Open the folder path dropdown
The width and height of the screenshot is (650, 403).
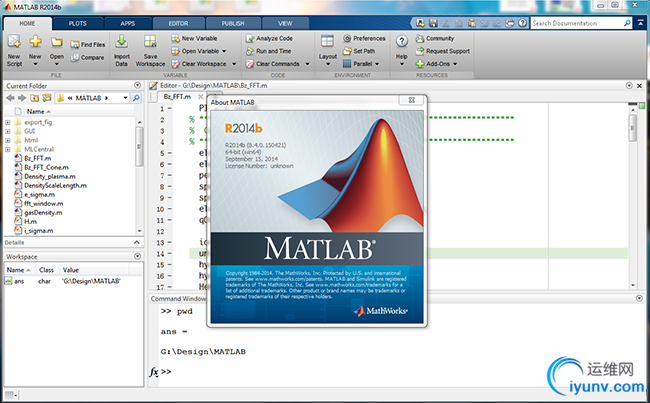click(125, 98)
